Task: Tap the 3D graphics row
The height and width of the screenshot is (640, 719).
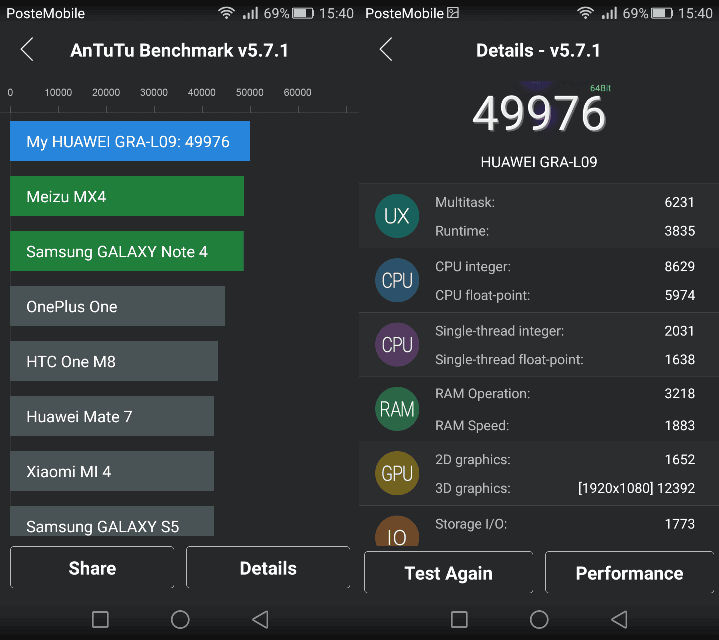Action: [564, 488]
